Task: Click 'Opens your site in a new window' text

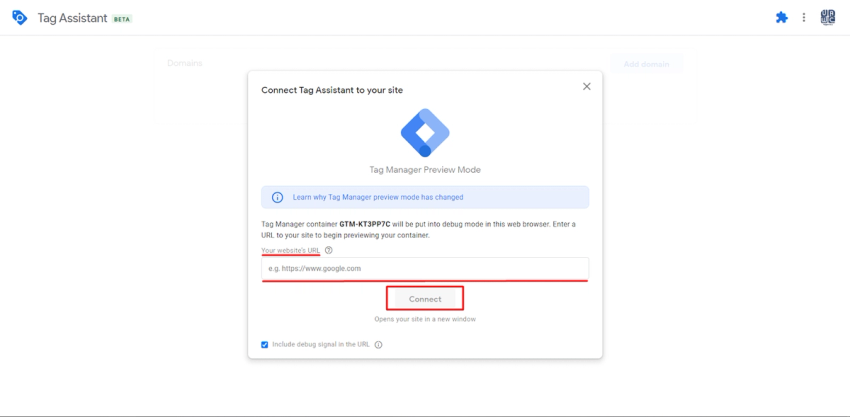Action: tap(425, 319)
